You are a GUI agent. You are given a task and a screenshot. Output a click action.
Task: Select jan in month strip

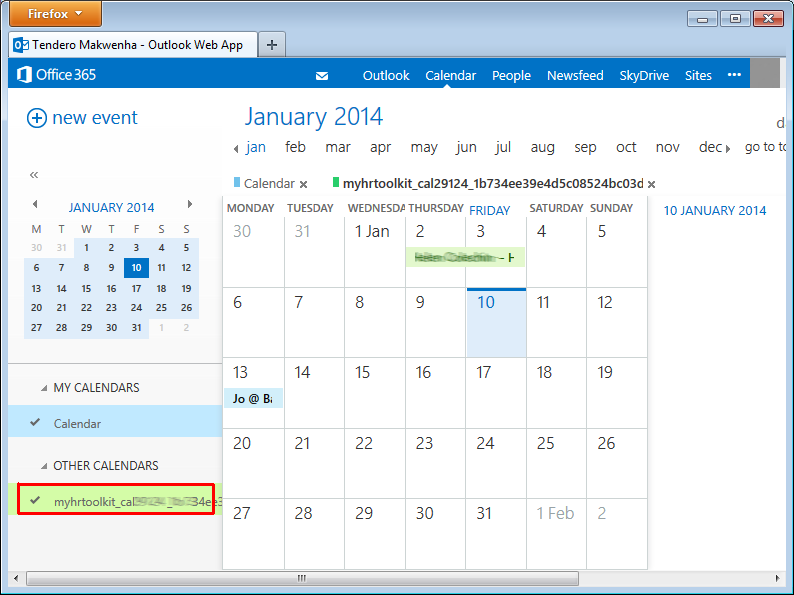256,147
